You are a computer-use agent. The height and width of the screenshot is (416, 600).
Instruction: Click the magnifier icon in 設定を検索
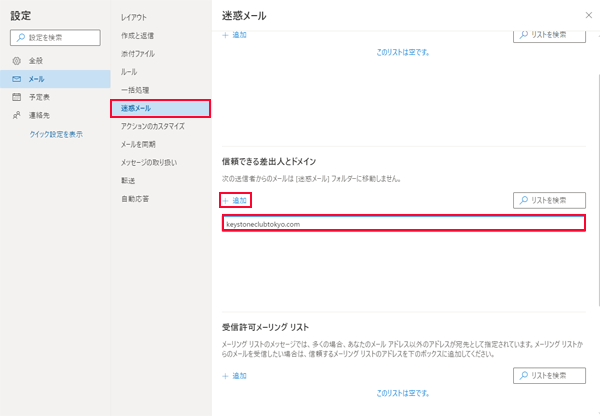click(21, 38)
